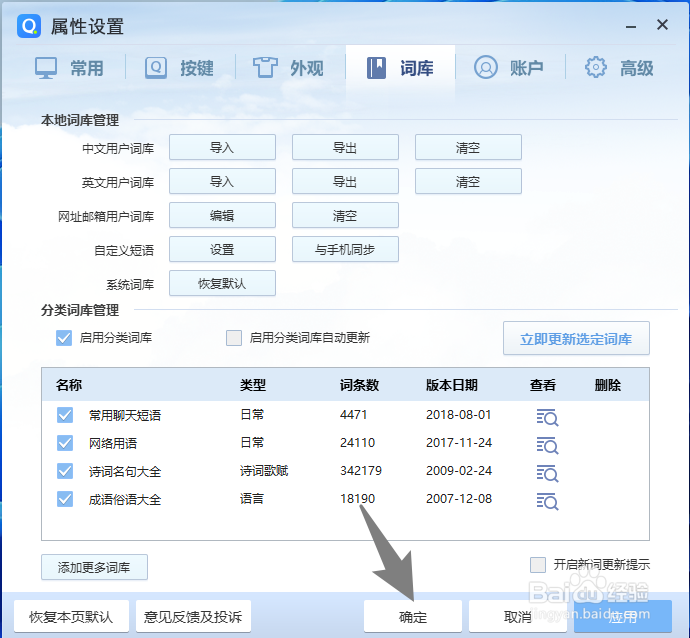This screenshot has height=638, width=690.
Task: Click the entry count 24110
Action: click(x=357, y=443)
